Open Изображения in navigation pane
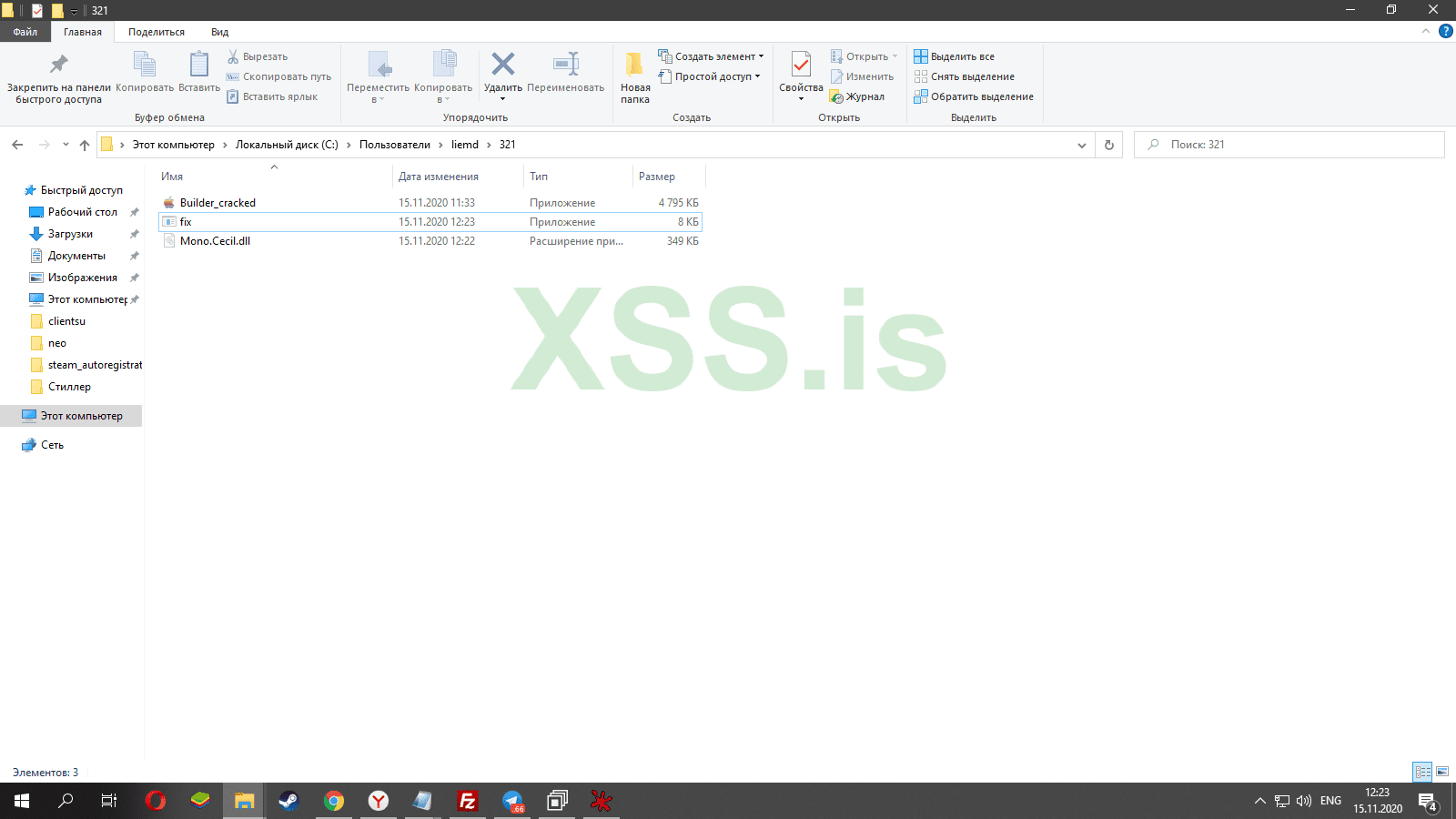Viewport: 1456px width, 819px height. pyautogui.click(x=82, y=278)
